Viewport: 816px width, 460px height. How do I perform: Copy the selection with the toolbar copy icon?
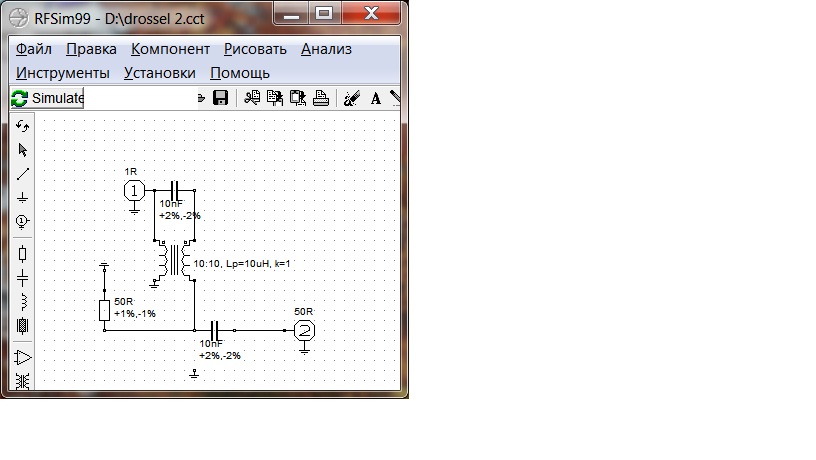(x=275, y=98)
